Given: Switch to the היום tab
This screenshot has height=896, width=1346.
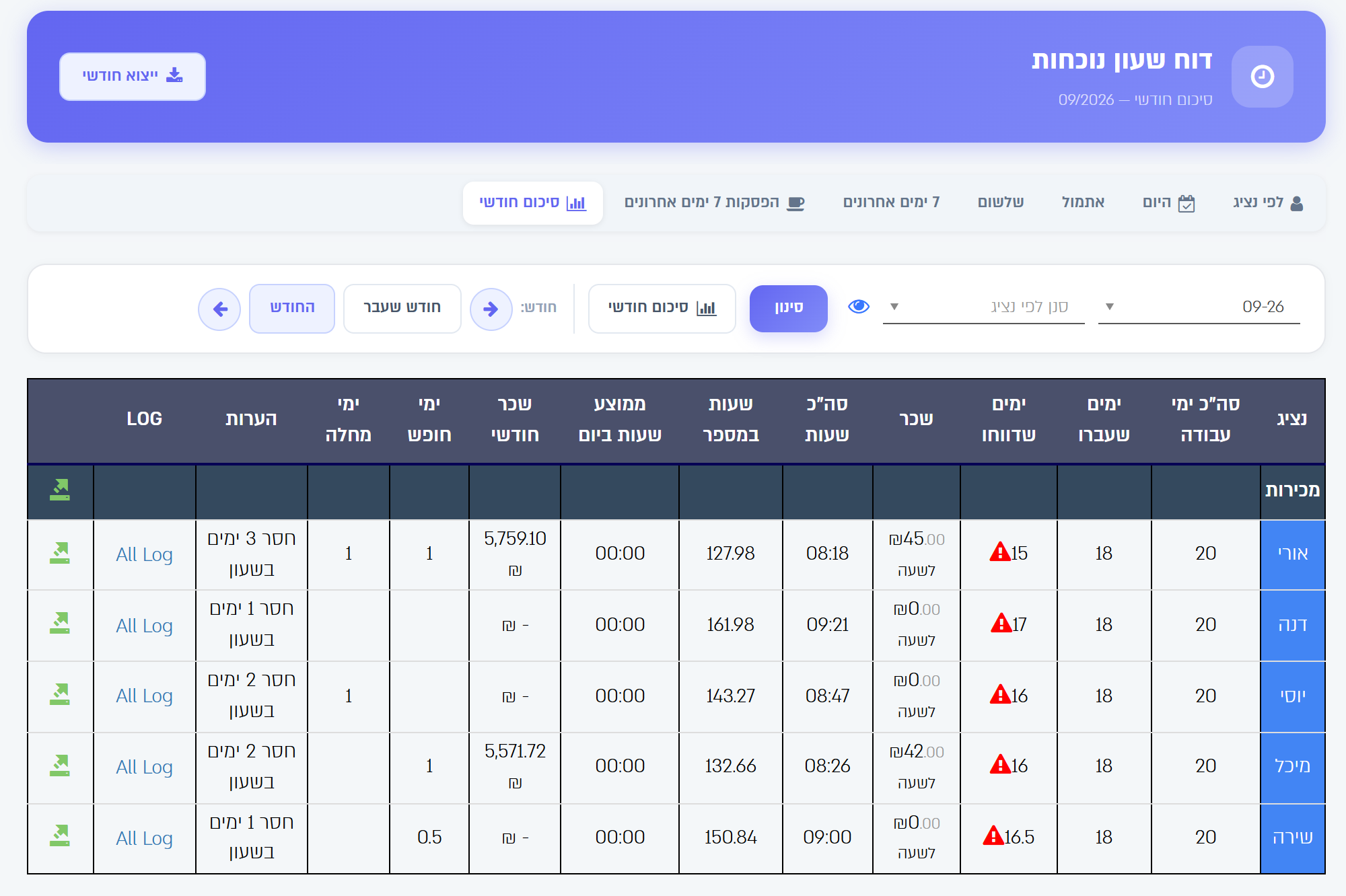Looking at the screenshot, I should tap(1168, 202).
